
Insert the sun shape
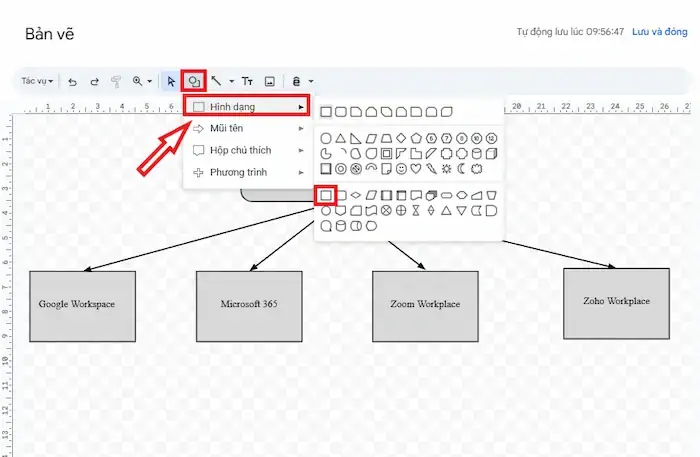(446, 169)
